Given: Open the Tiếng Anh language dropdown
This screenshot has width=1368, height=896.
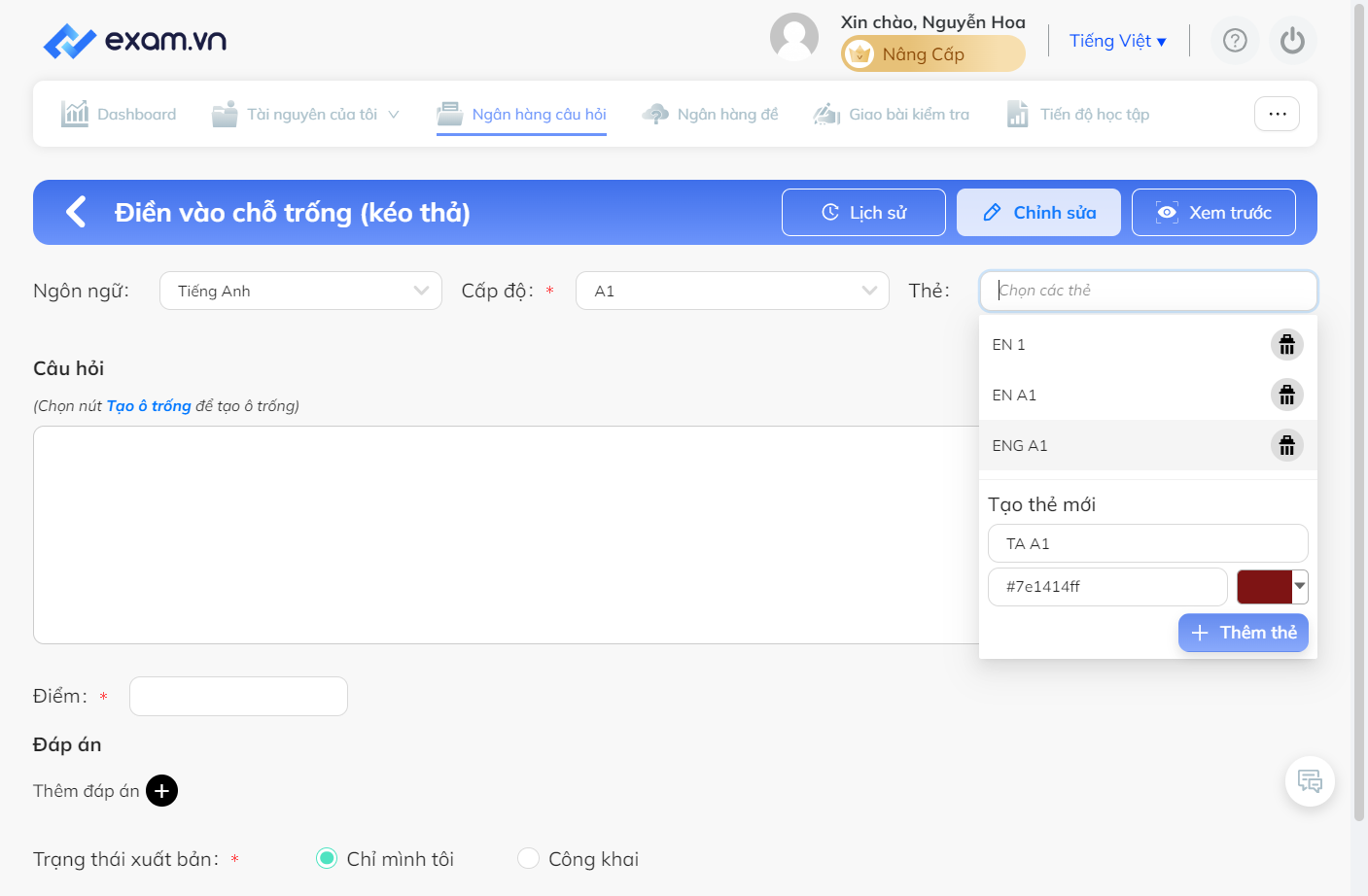Looking at the screenshot, I should (300, 291).
